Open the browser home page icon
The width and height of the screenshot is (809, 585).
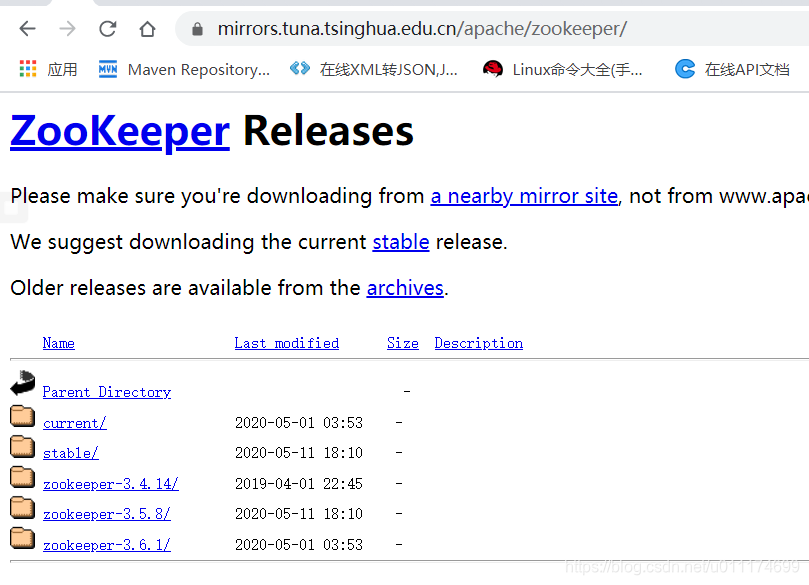coord(148,28)
